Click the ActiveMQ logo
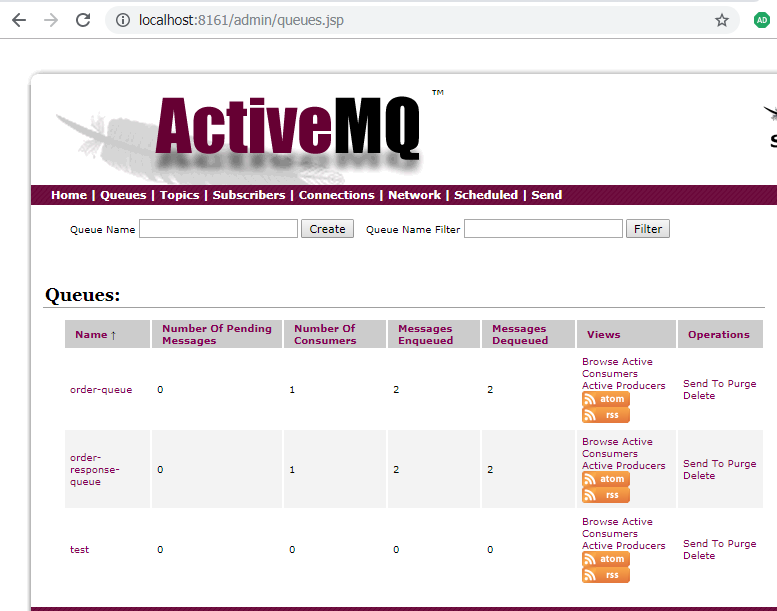Screen dimensions: 777x611 point(287,128)
